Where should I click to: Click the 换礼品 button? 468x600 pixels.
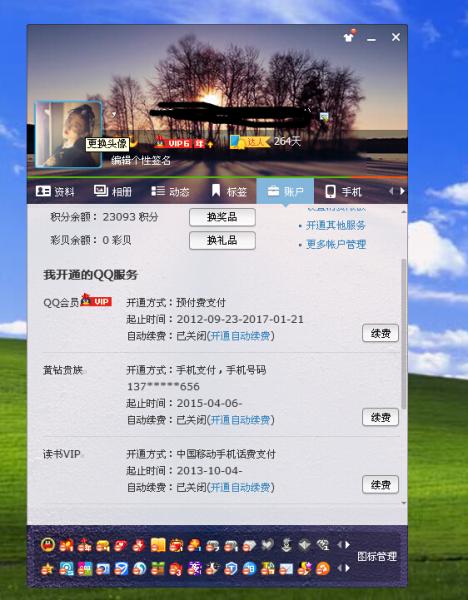(x=222, y=240)
